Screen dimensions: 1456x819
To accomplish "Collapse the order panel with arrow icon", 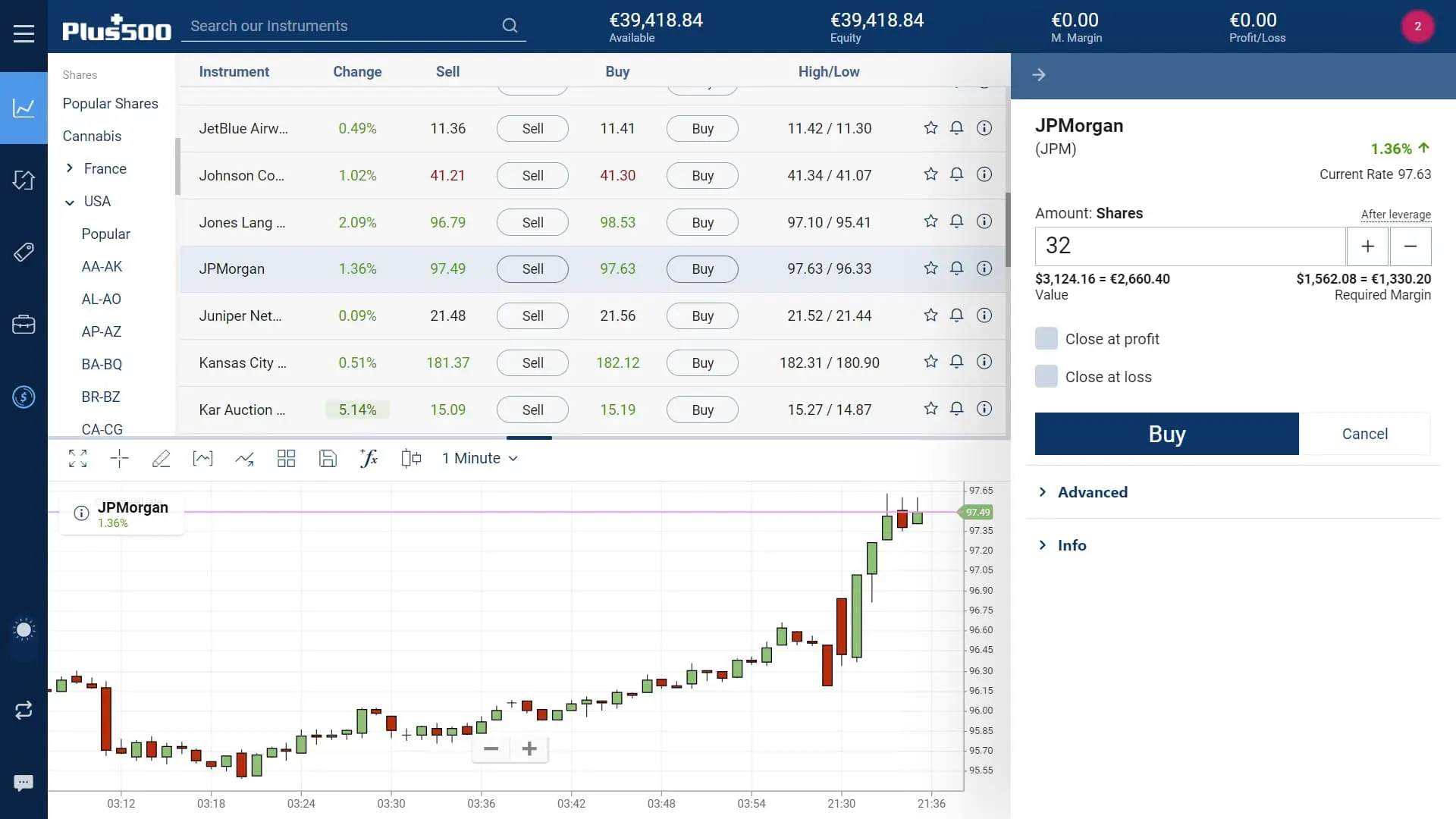I will [1039, 75].
